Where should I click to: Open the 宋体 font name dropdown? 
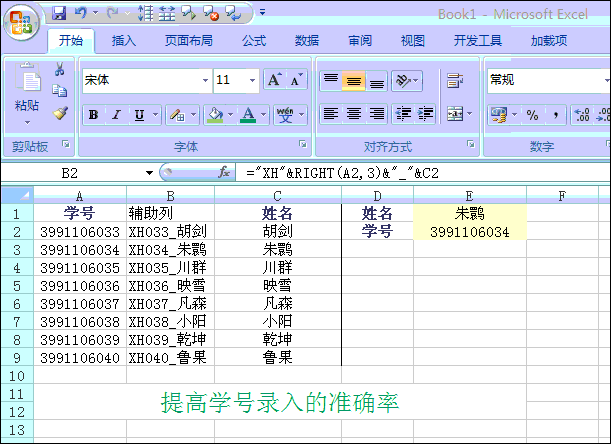tap(205, 80)
